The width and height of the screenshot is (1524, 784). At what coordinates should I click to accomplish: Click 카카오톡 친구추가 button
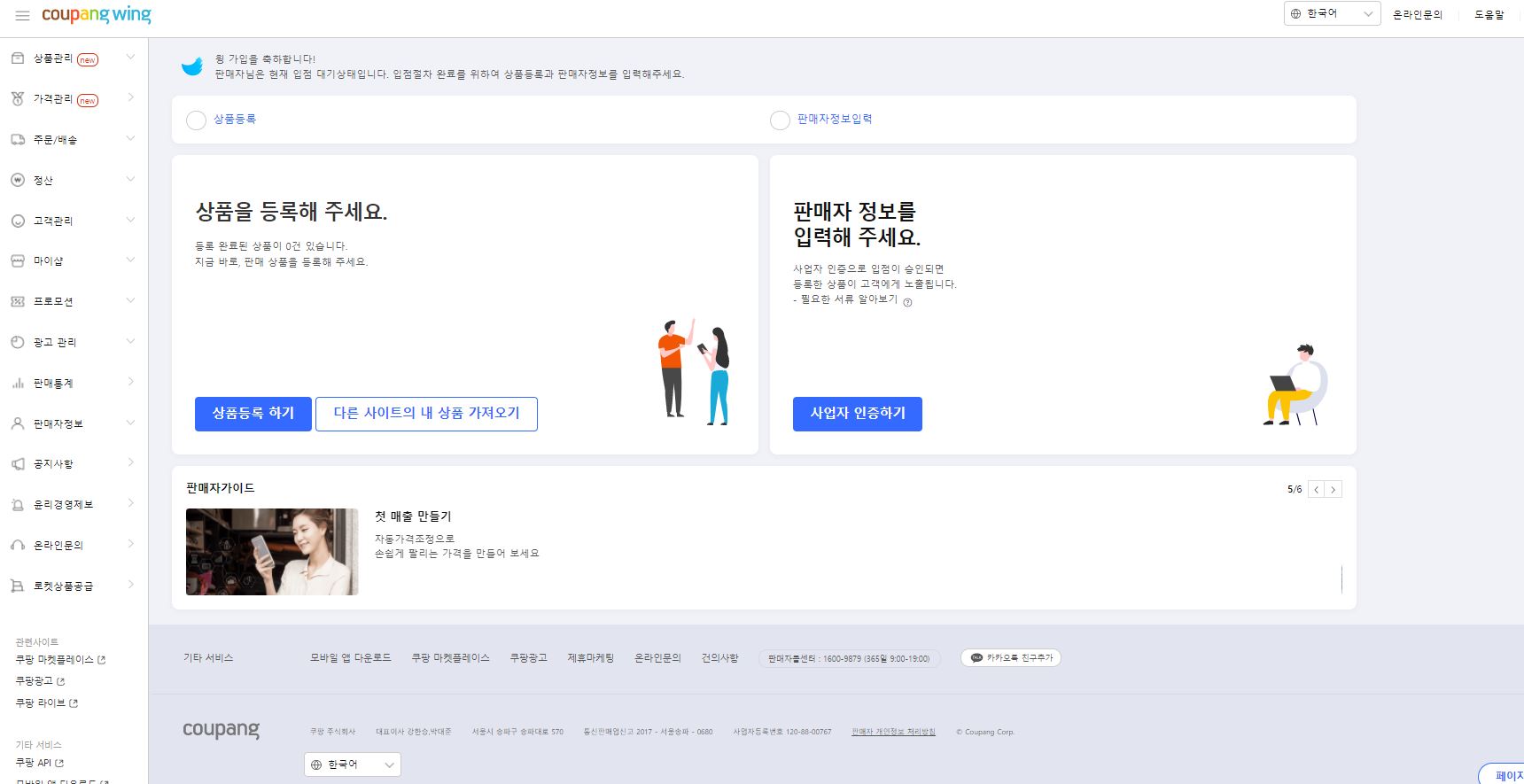(1011, 658)
